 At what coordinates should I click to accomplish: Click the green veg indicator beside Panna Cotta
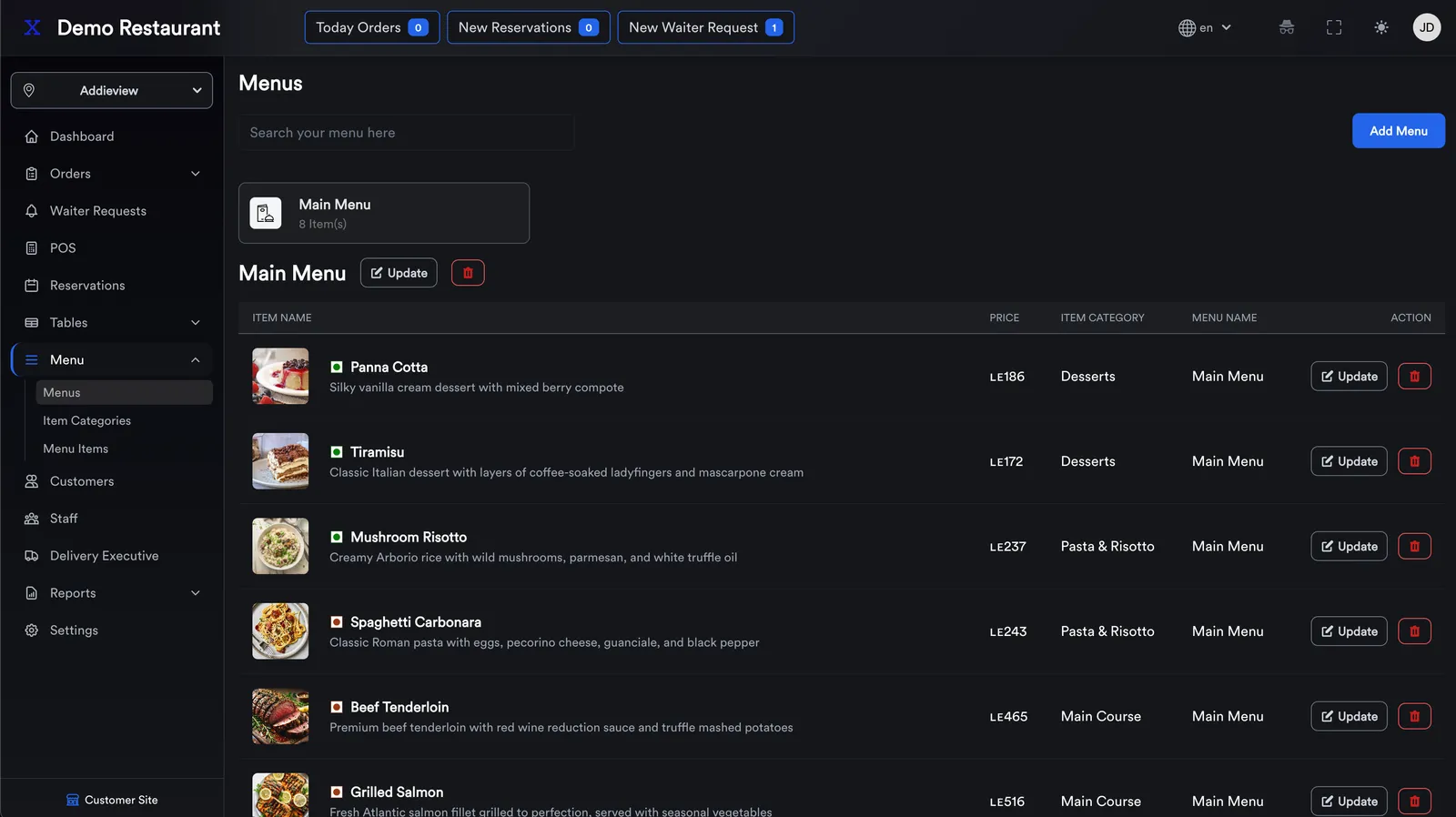tap(337, 367)
